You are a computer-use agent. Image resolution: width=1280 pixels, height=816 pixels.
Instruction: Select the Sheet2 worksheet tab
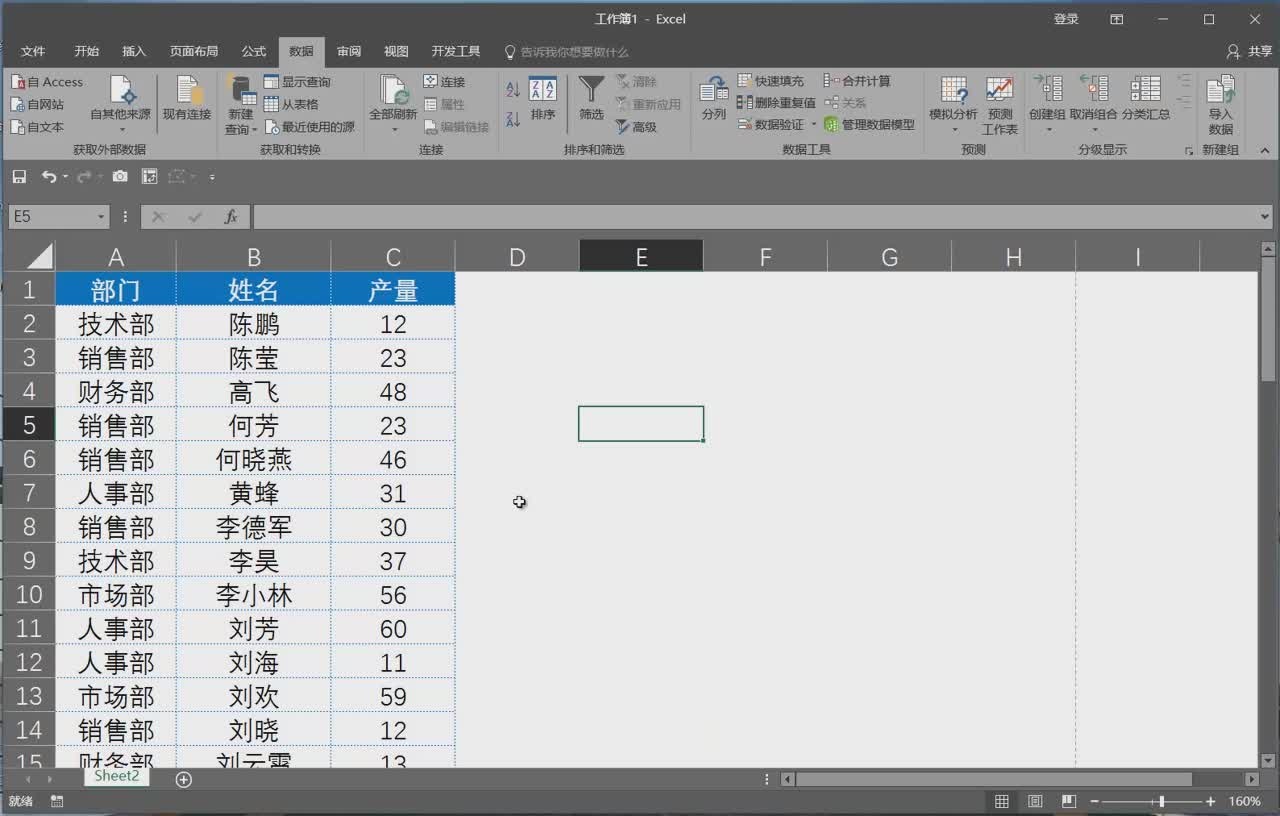pos(117,776)
